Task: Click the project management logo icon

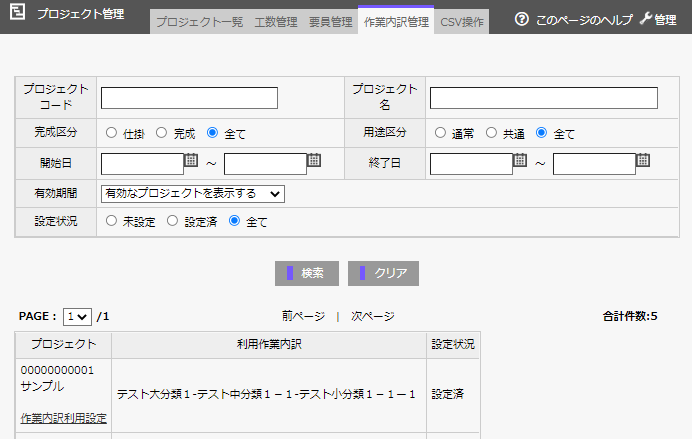Action: [16, 17]
